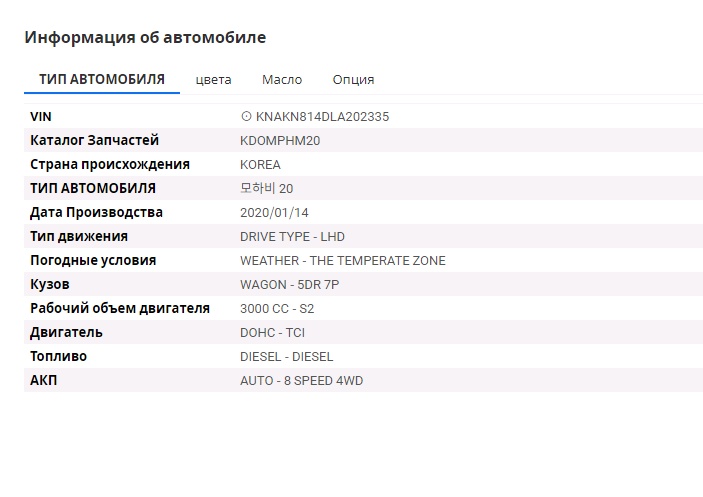Click the АКП label
The height and width of the screenshot is (497, 703).
(43, 380)
